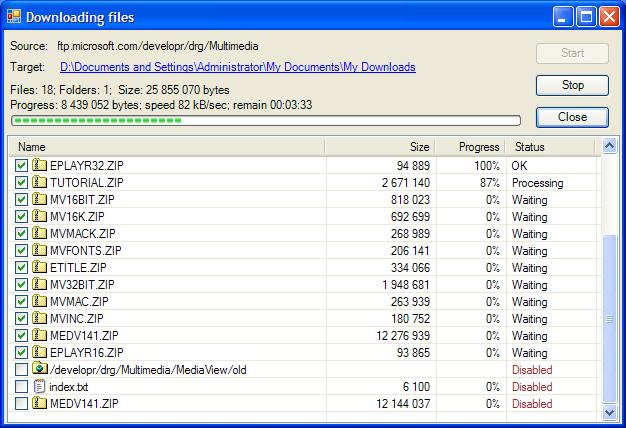Click the web folder icon for MediaView/old
Viewport: 626px width, 428px height.
click(40, 369)
